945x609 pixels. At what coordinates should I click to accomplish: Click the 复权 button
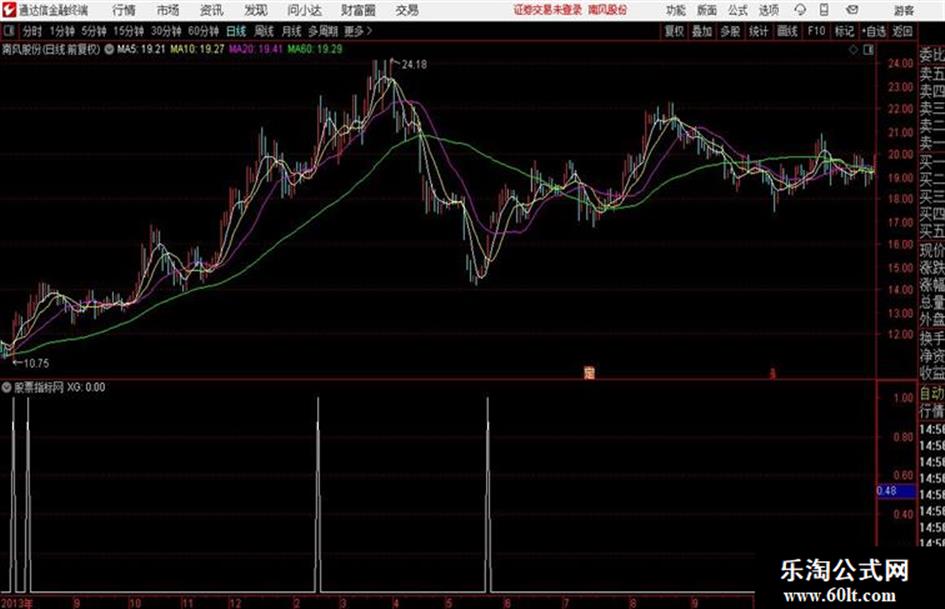point(673,31)
